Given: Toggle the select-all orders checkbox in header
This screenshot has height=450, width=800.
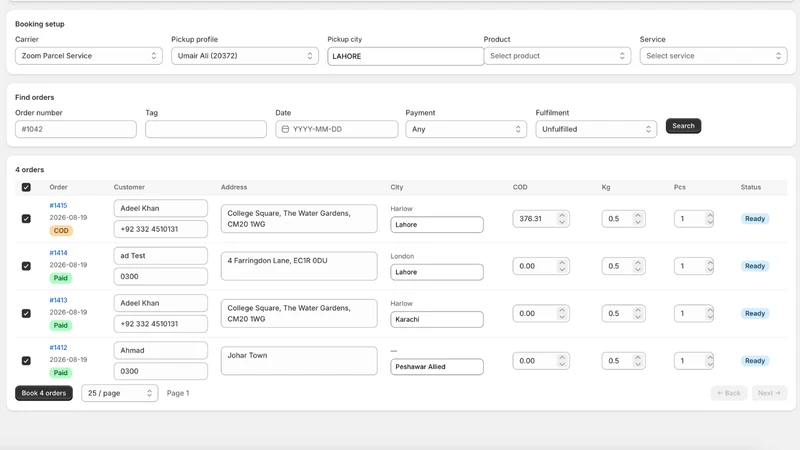Looking at the screenshot, I should pos(26,187).
